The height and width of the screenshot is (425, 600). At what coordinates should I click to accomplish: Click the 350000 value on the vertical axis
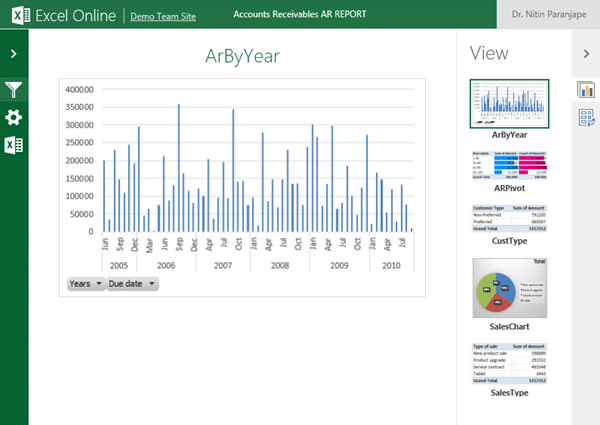click(x=80, y=107)
